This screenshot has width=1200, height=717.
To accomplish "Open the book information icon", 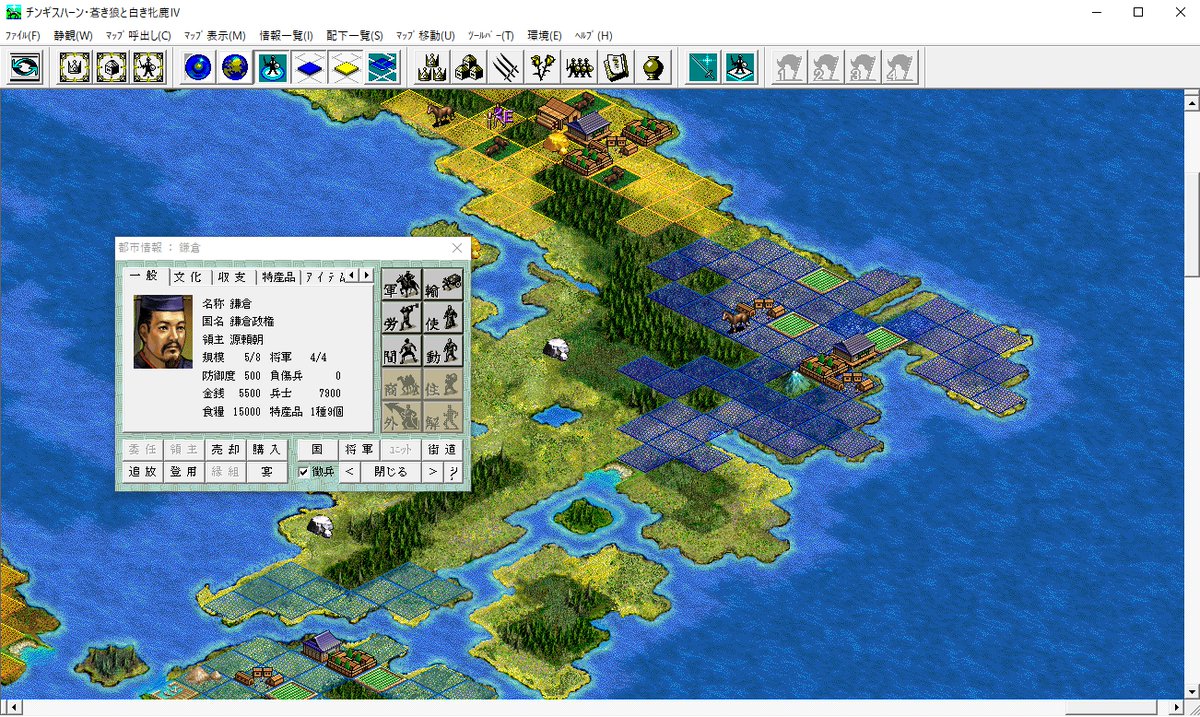I will pyautogui.click(x=615, y=67).
